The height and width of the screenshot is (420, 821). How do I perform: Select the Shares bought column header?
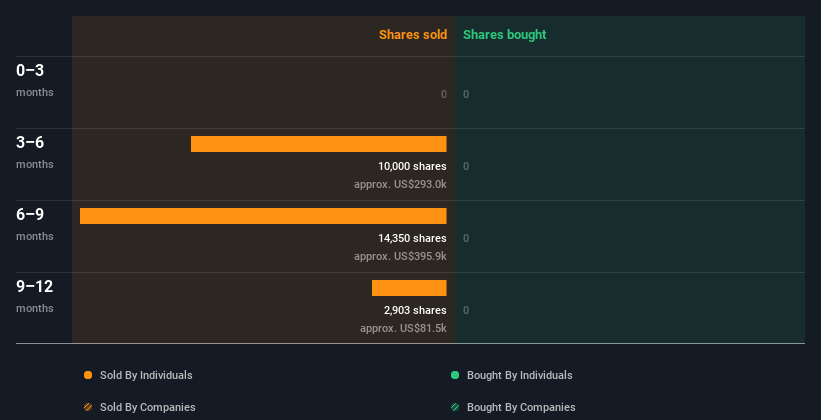pyautogui.click(x=504, y=35)
